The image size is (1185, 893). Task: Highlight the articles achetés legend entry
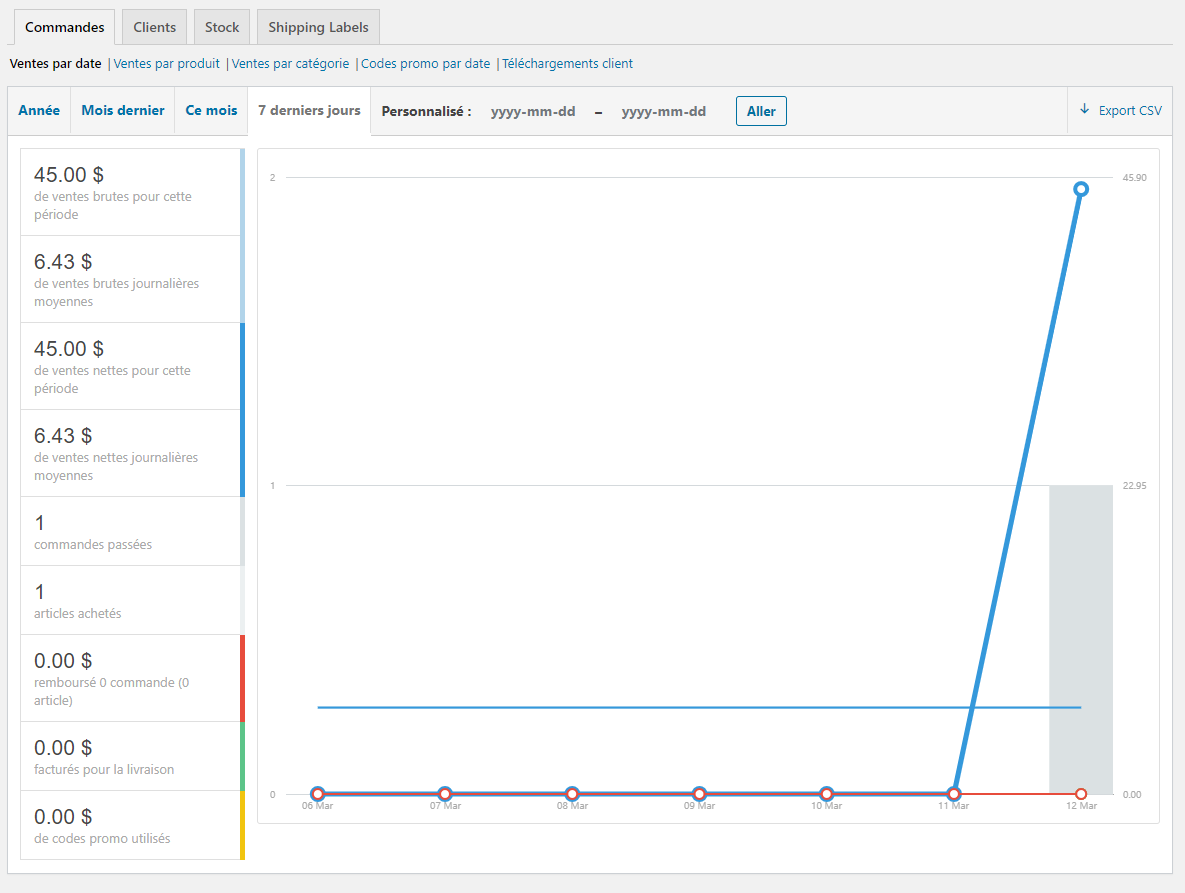(132, 600)
